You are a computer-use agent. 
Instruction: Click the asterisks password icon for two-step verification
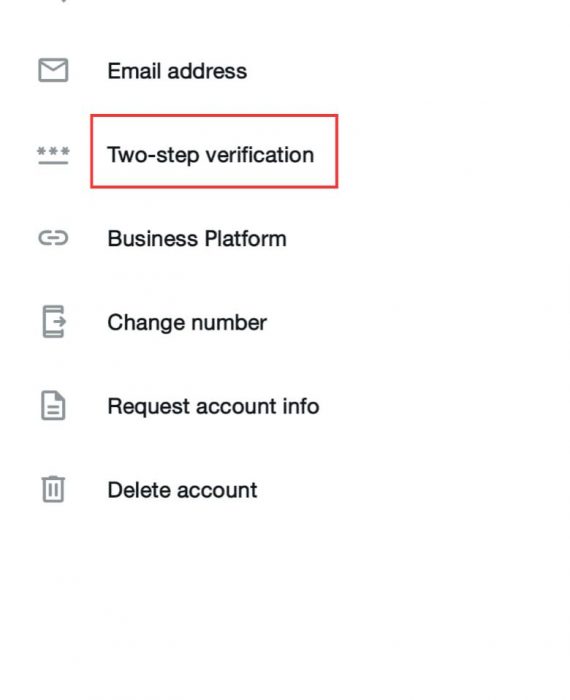pyautogui.click(x=53, y=155)
